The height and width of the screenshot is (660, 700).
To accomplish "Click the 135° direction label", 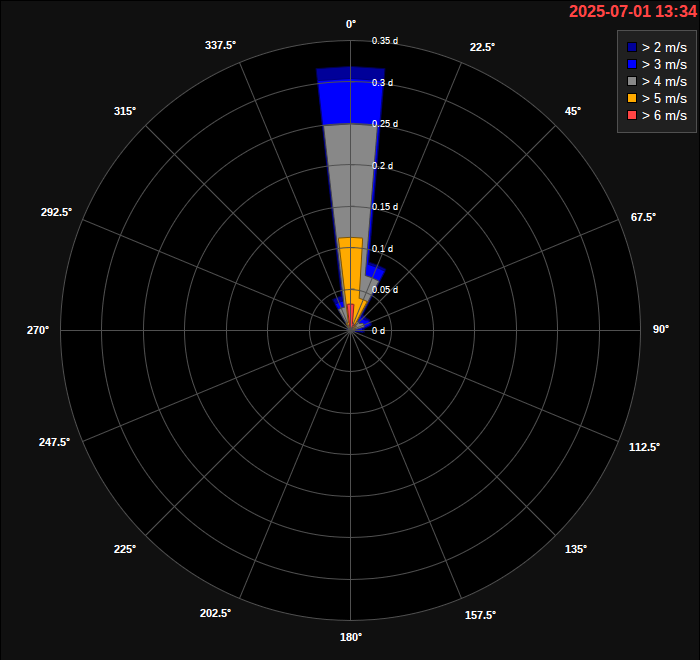I will [x=576, y=549].
